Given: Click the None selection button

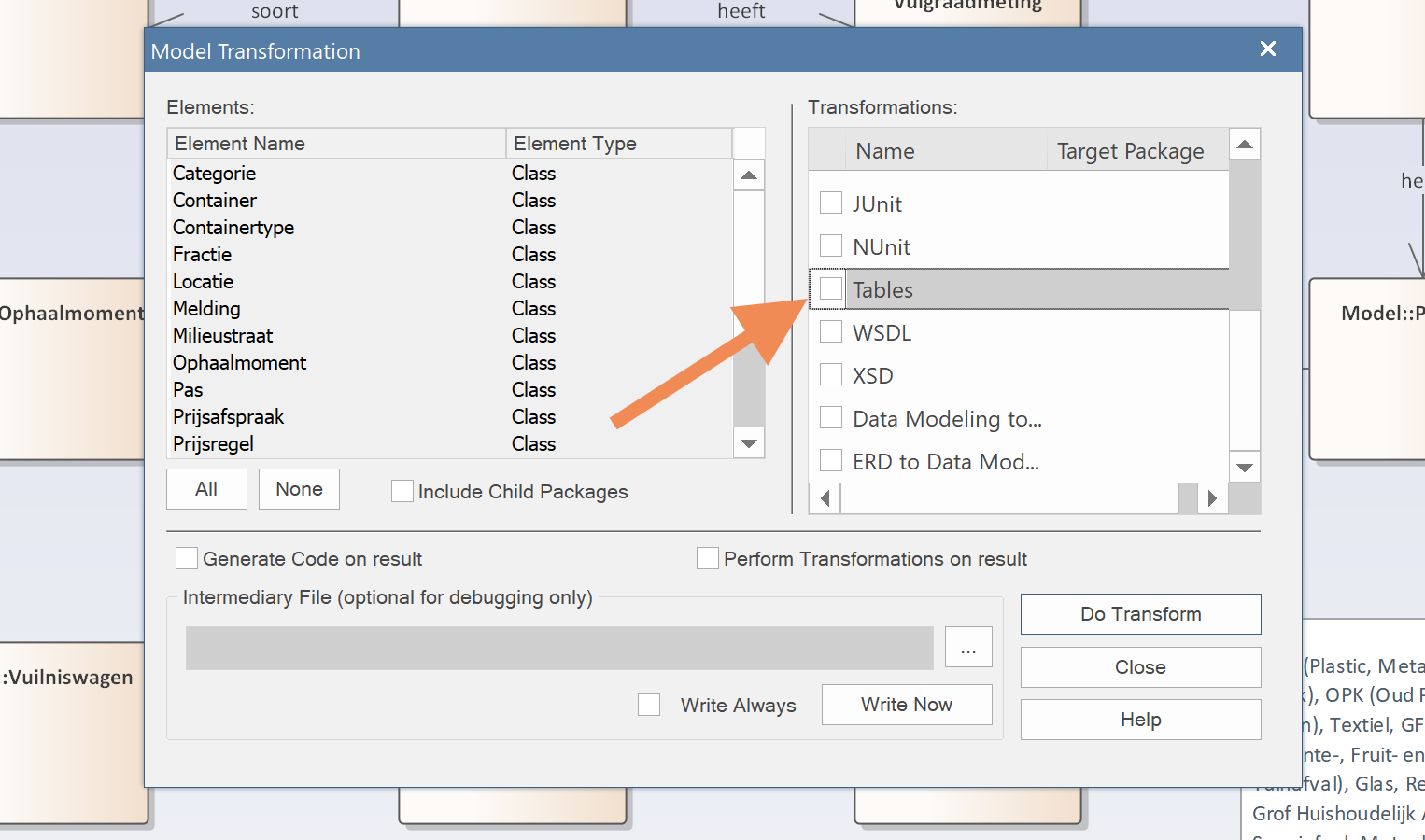Looking at the screenshot, I should pyautogui.click(x=299, y=489).
